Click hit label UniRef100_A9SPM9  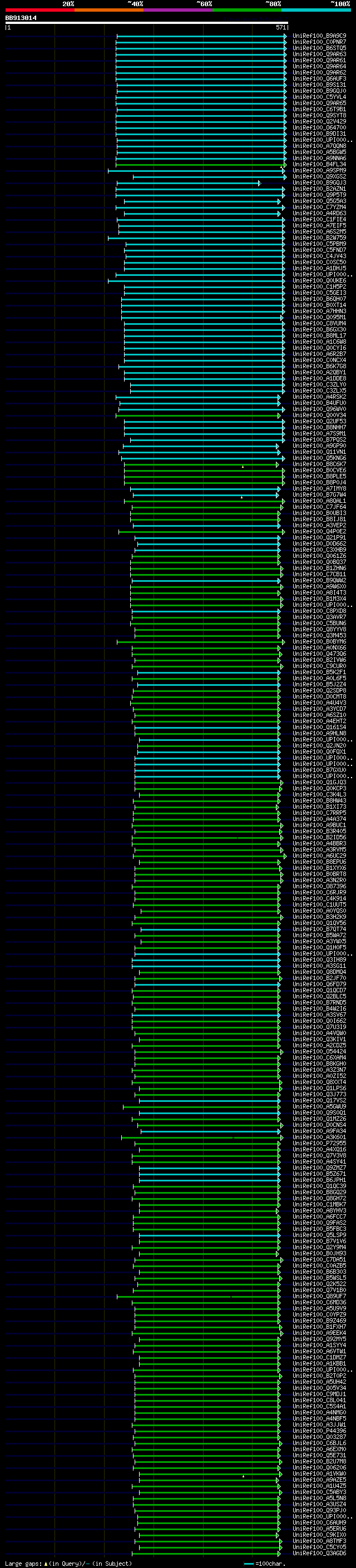319,170
